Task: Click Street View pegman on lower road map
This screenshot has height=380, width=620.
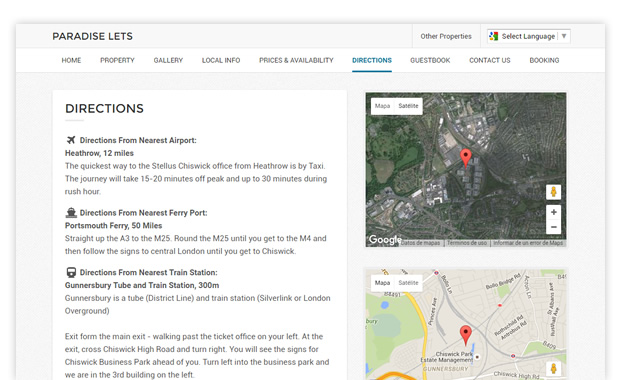Action: pos(554,369)
